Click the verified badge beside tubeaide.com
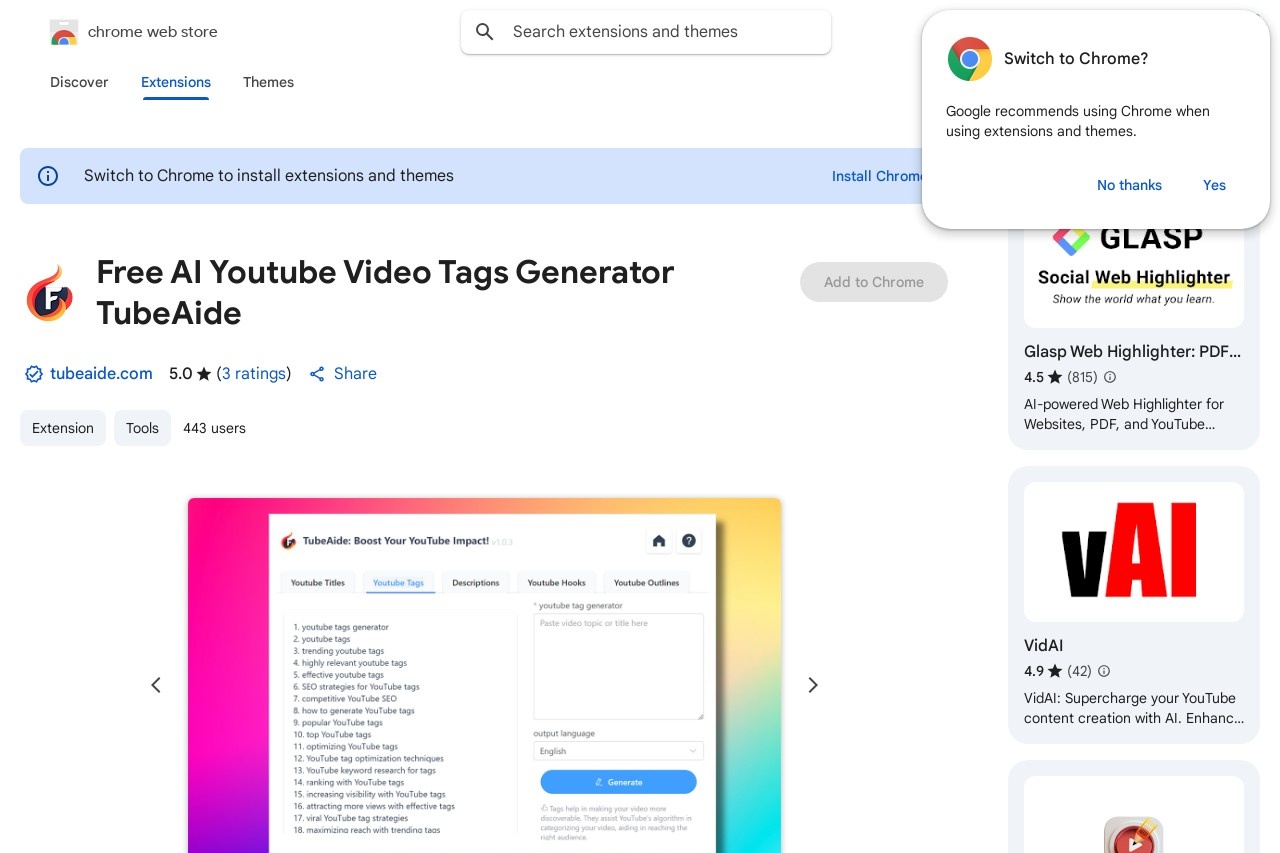 [x=34, y=374]
